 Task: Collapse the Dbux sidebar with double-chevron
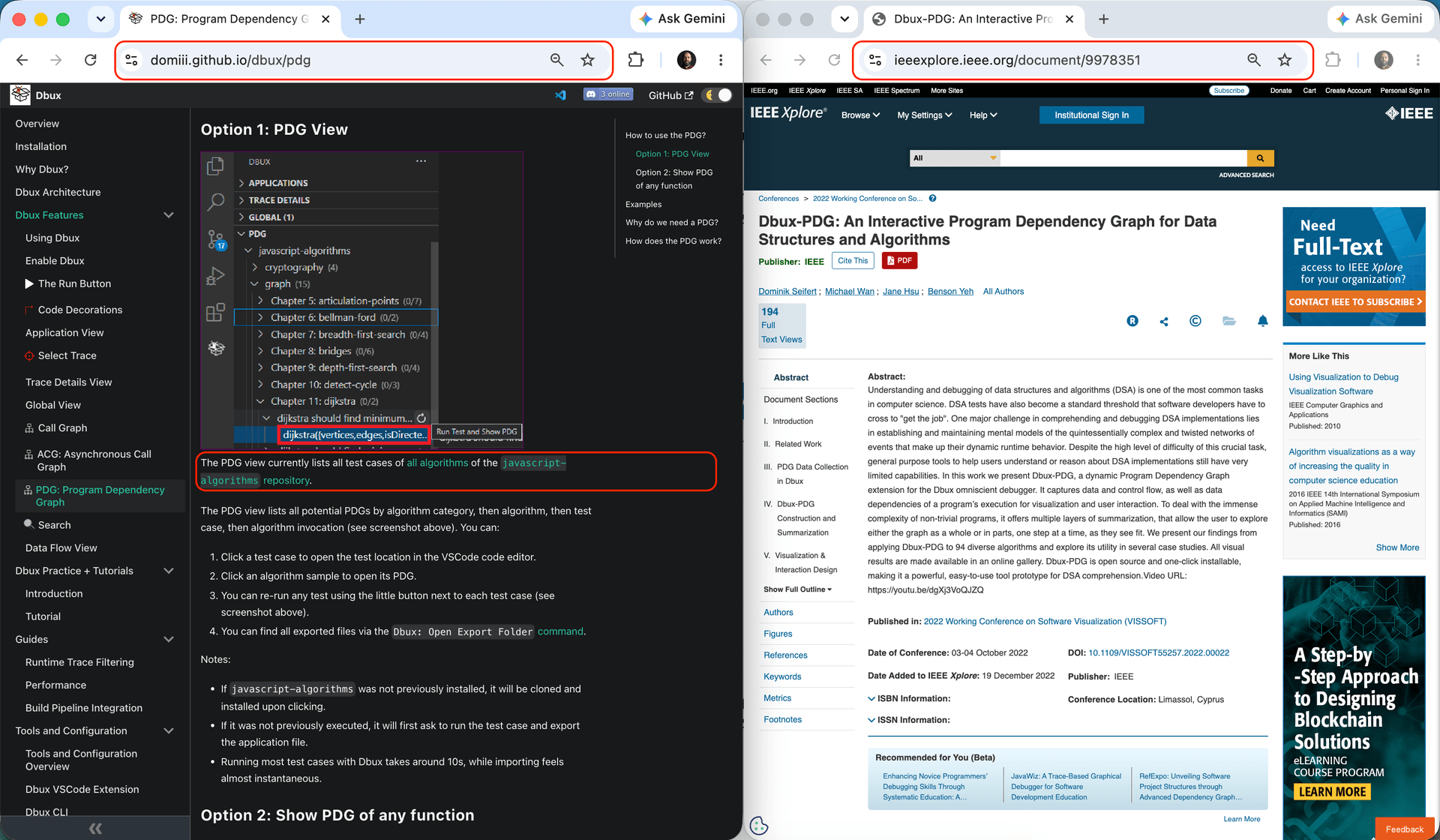pos(95,828)
